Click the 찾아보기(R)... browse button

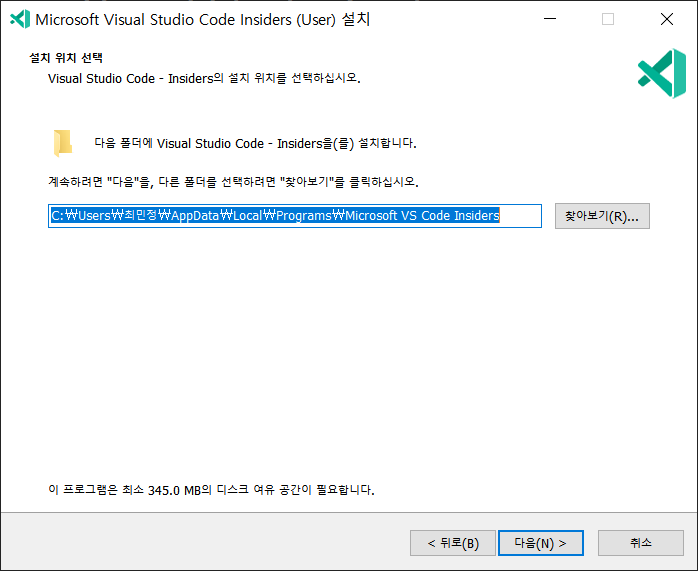point(602,216)
